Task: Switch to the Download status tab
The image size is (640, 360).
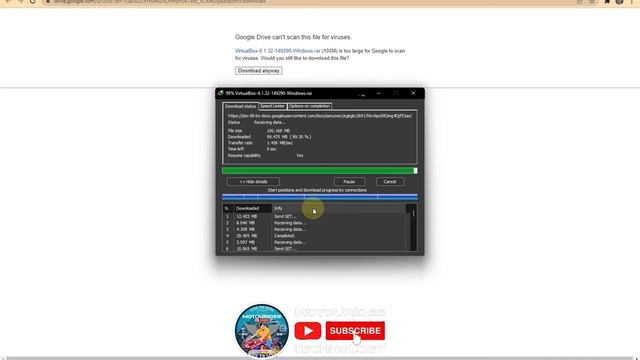Action: (x=240, y=106)
